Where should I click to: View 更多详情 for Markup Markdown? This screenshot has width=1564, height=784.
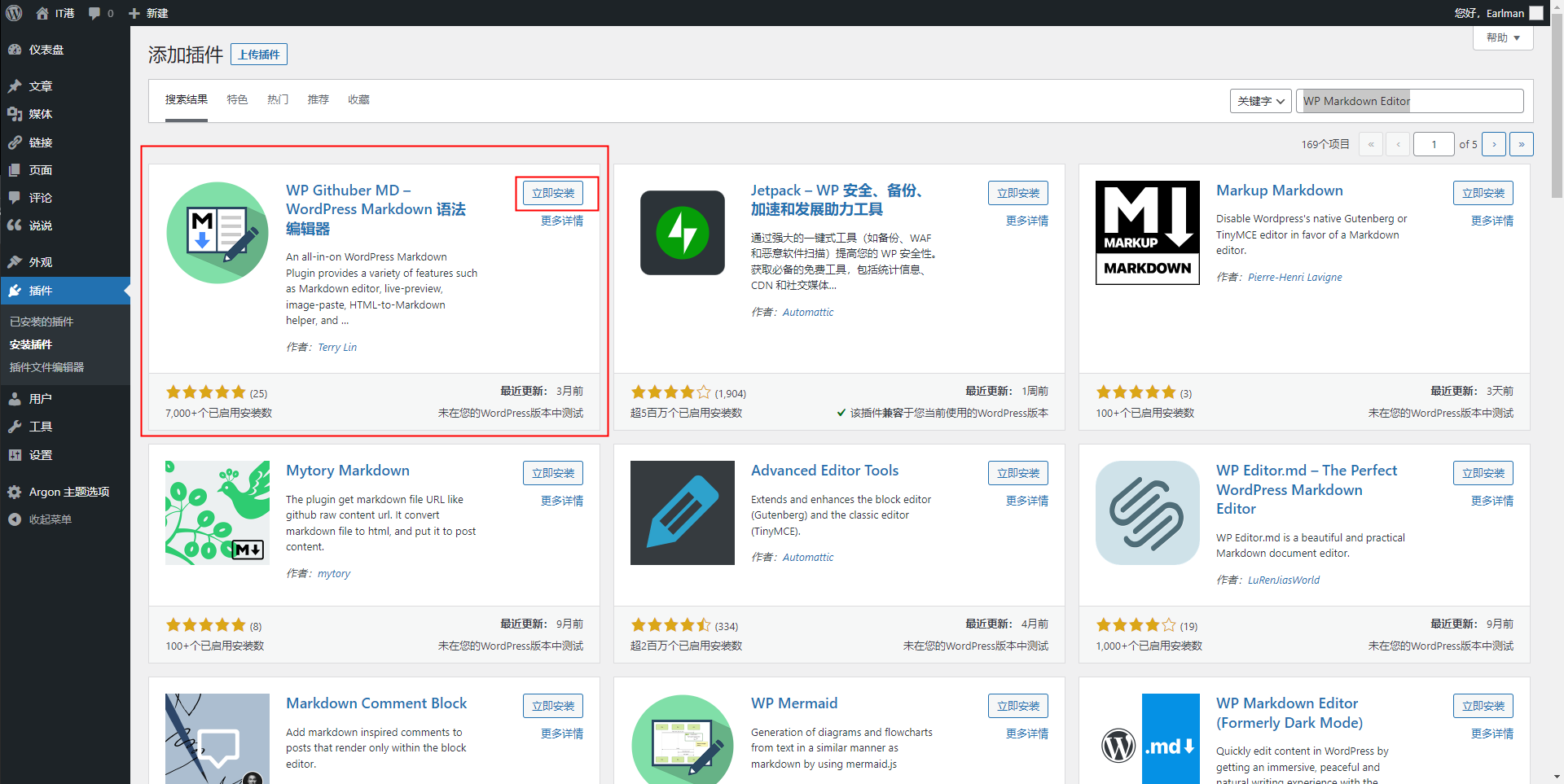(1492, 221)
